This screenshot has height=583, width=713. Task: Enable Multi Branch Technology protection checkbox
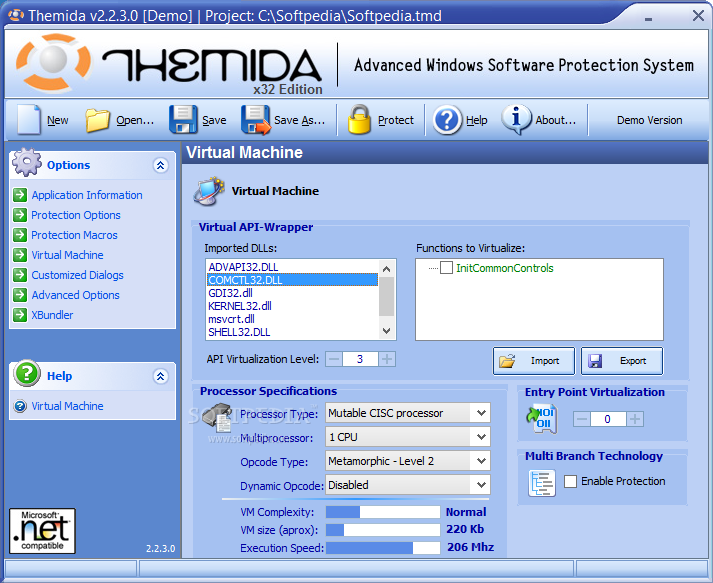point(570,481)
